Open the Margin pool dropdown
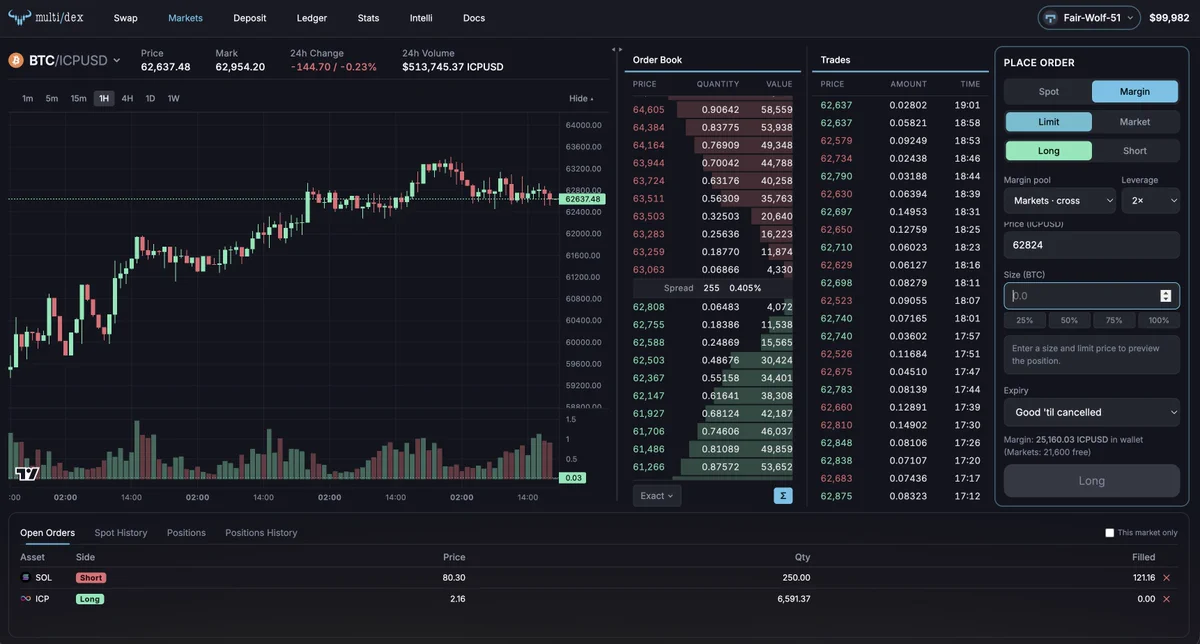The width and height of the screenshot is (1200, 644). pyautogui.click(x=1059, y=201)
